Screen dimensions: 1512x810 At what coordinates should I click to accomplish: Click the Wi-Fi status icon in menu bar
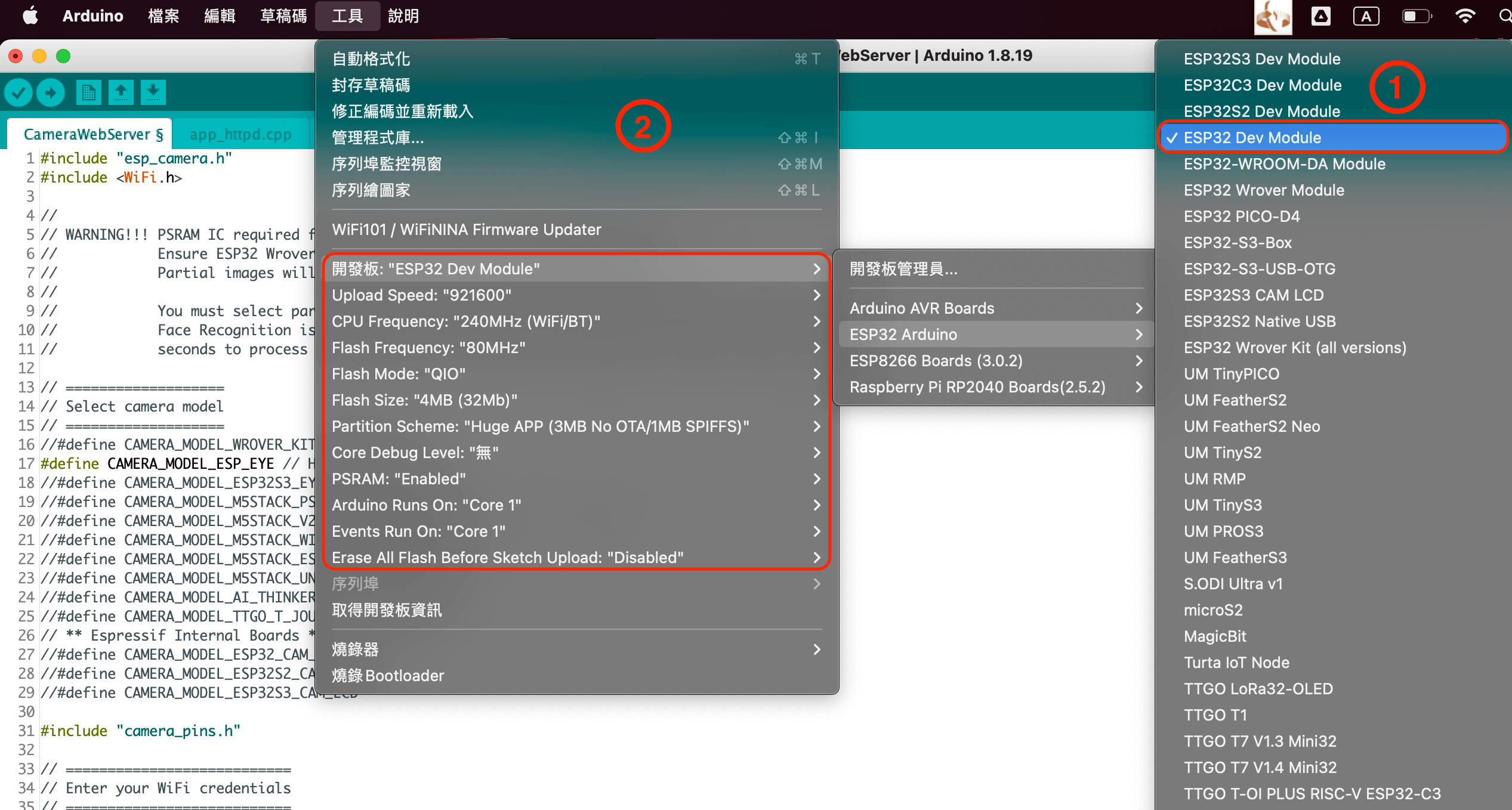tap(1465, 16)
